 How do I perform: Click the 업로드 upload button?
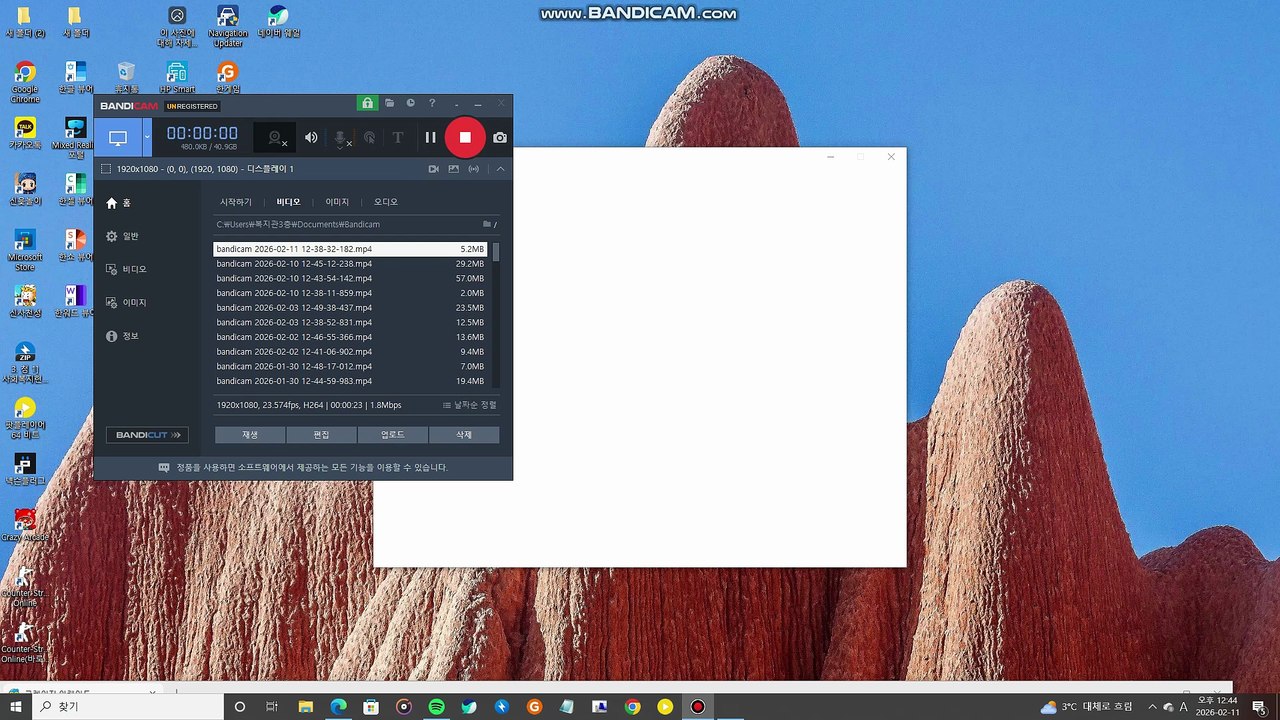393,435
